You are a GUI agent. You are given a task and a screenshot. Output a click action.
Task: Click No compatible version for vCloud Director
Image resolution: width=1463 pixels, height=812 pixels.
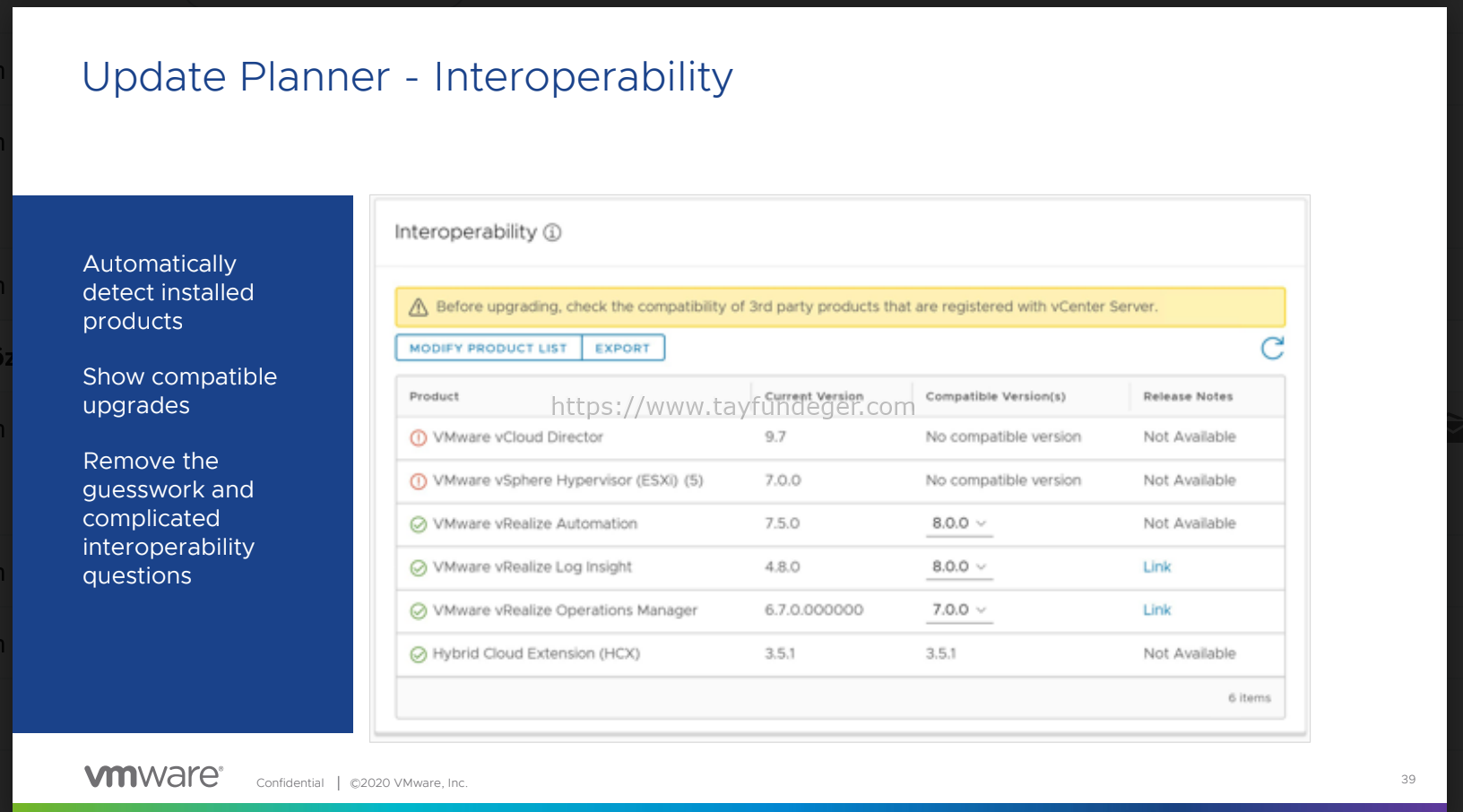click(1003, 436)
